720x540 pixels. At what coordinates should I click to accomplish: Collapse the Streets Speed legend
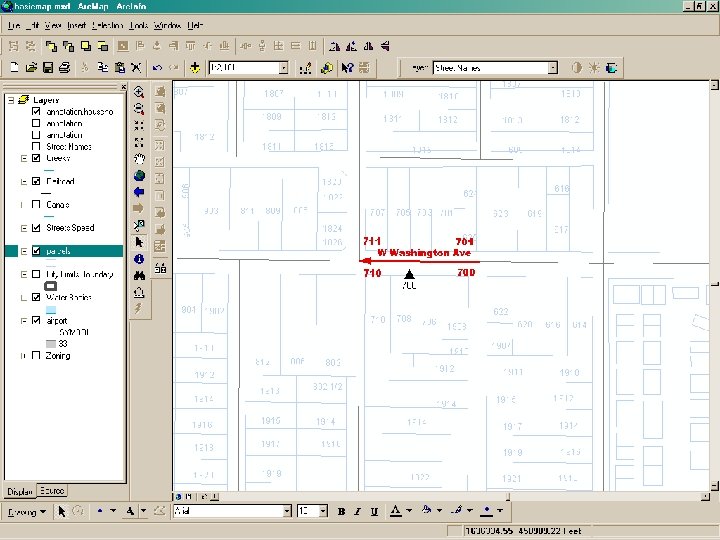[x=24, y=228]
